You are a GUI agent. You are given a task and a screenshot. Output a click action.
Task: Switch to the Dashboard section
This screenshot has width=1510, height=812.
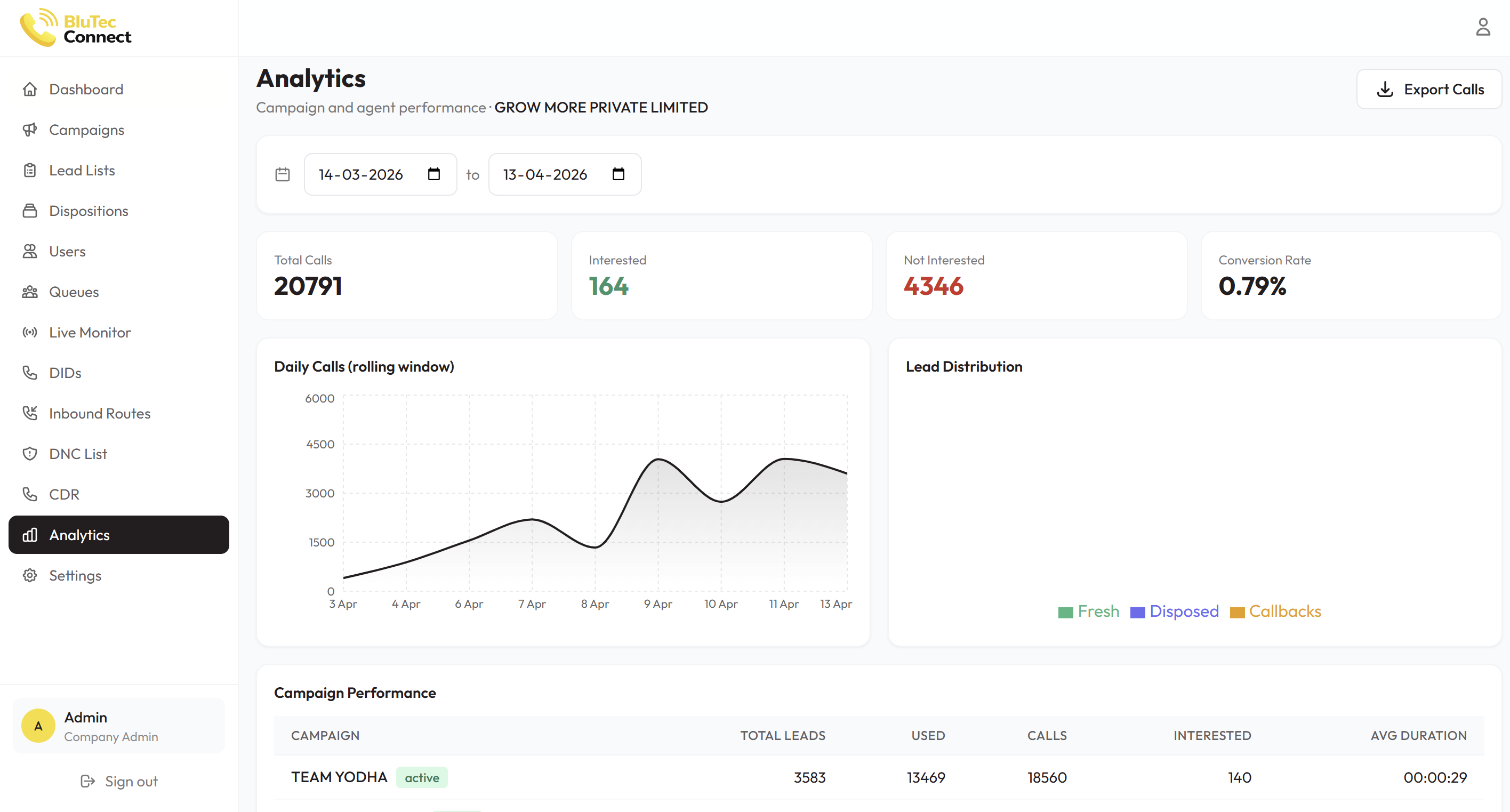click(x=86, y=89)
